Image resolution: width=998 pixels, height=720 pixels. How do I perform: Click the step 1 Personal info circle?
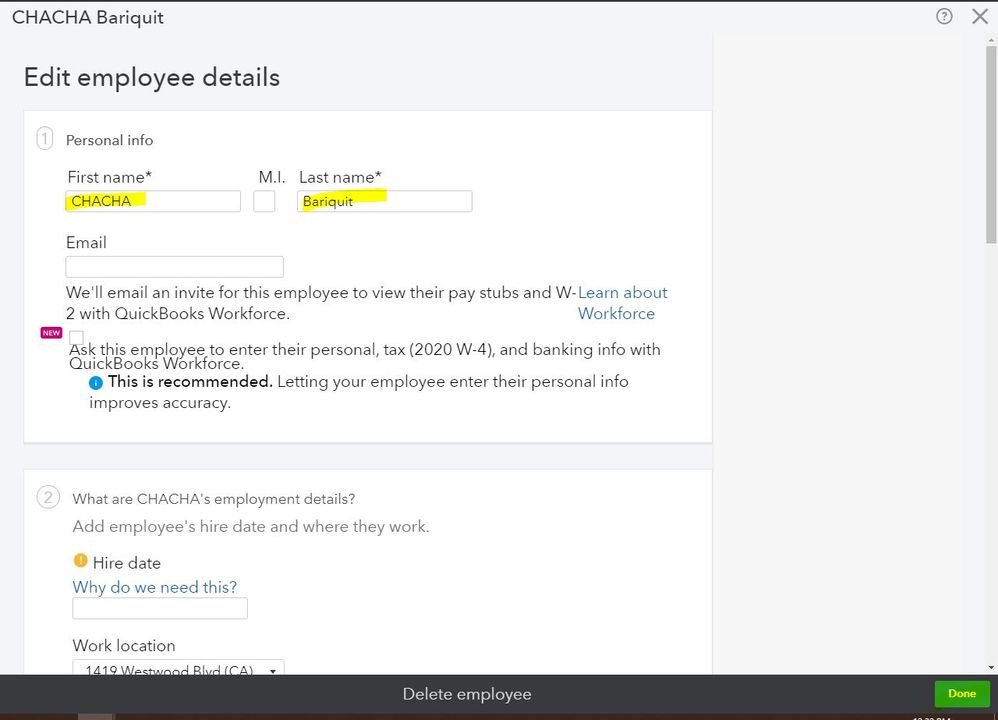(45, 138)
